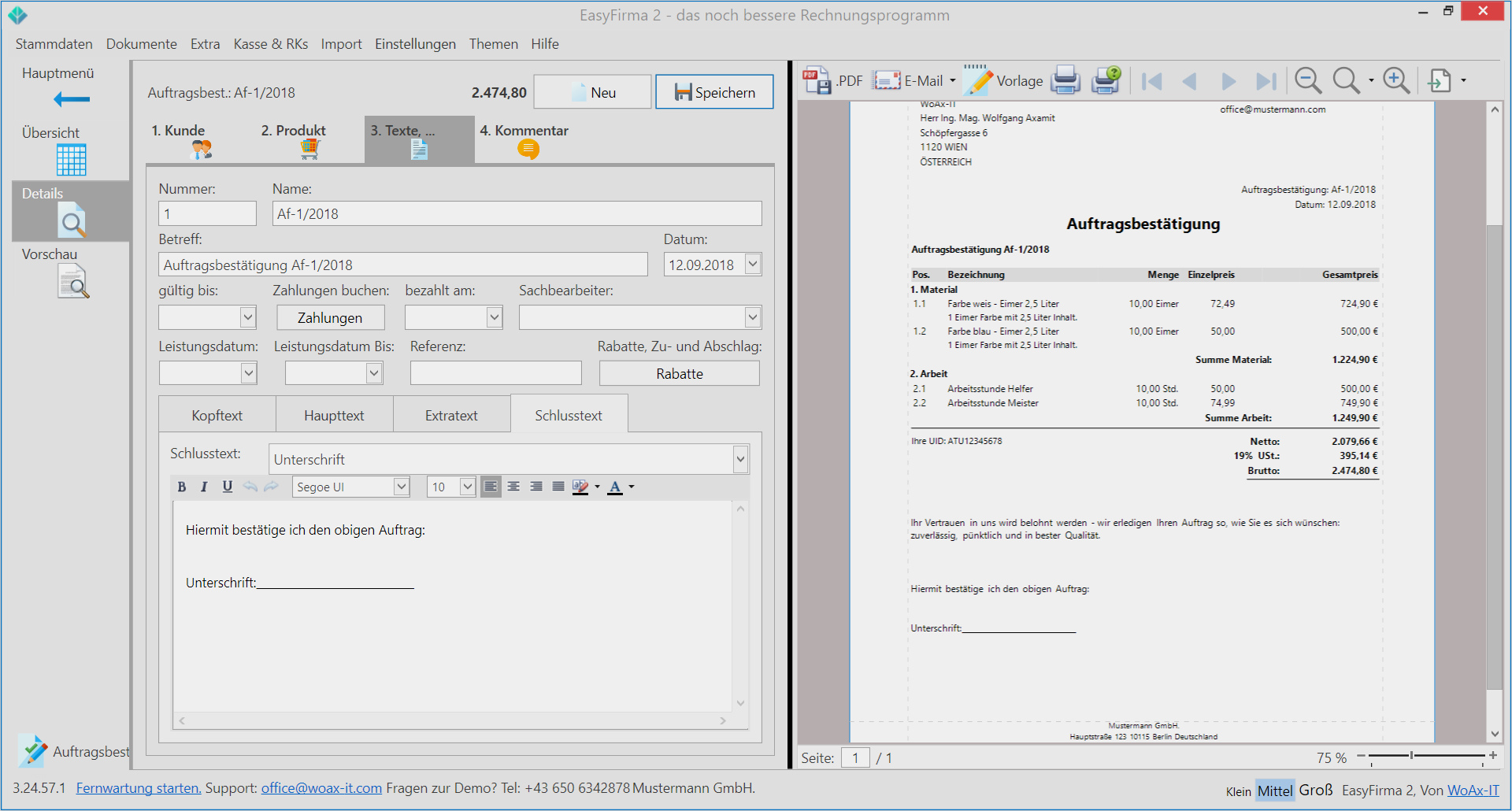Toggle bold text formatting
This screenshot has height=811, width=1512.
(182, 487)
